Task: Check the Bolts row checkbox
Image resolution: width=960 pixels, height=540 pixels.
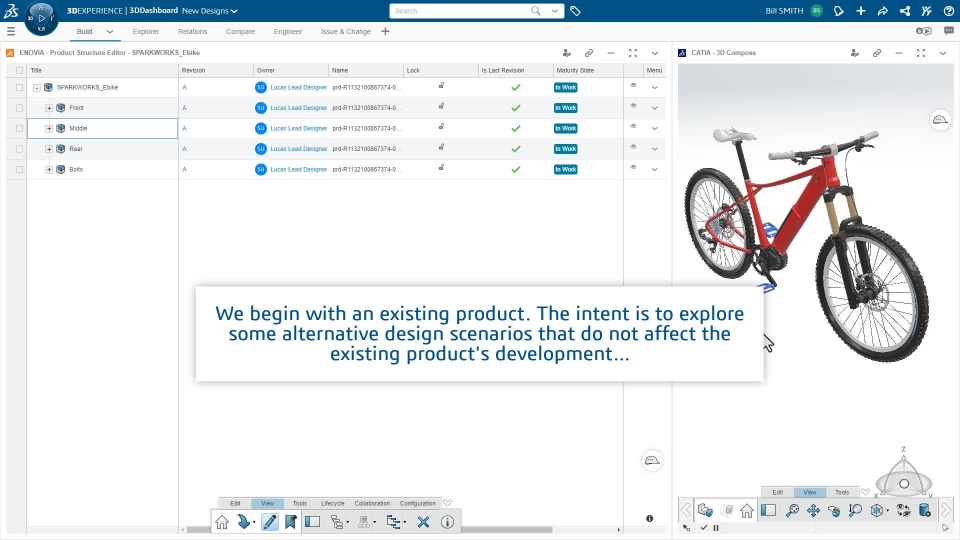Action: (20, 170)
